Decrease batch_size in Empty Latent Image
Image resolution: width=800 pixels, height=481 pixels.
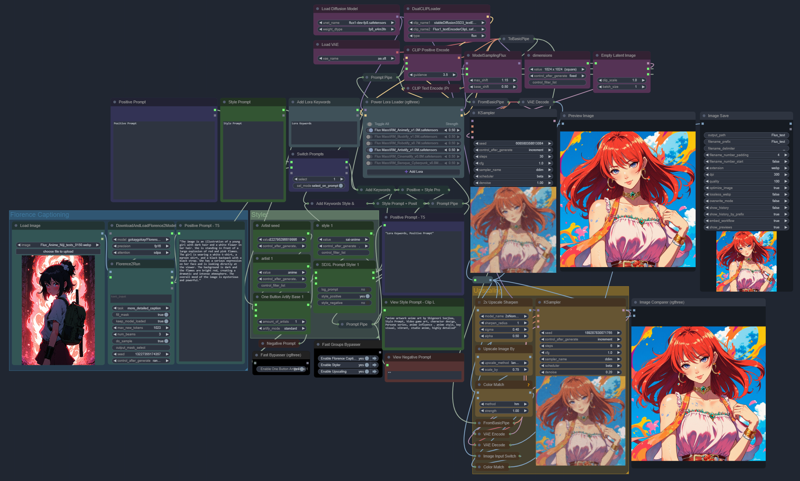point(600,87)
